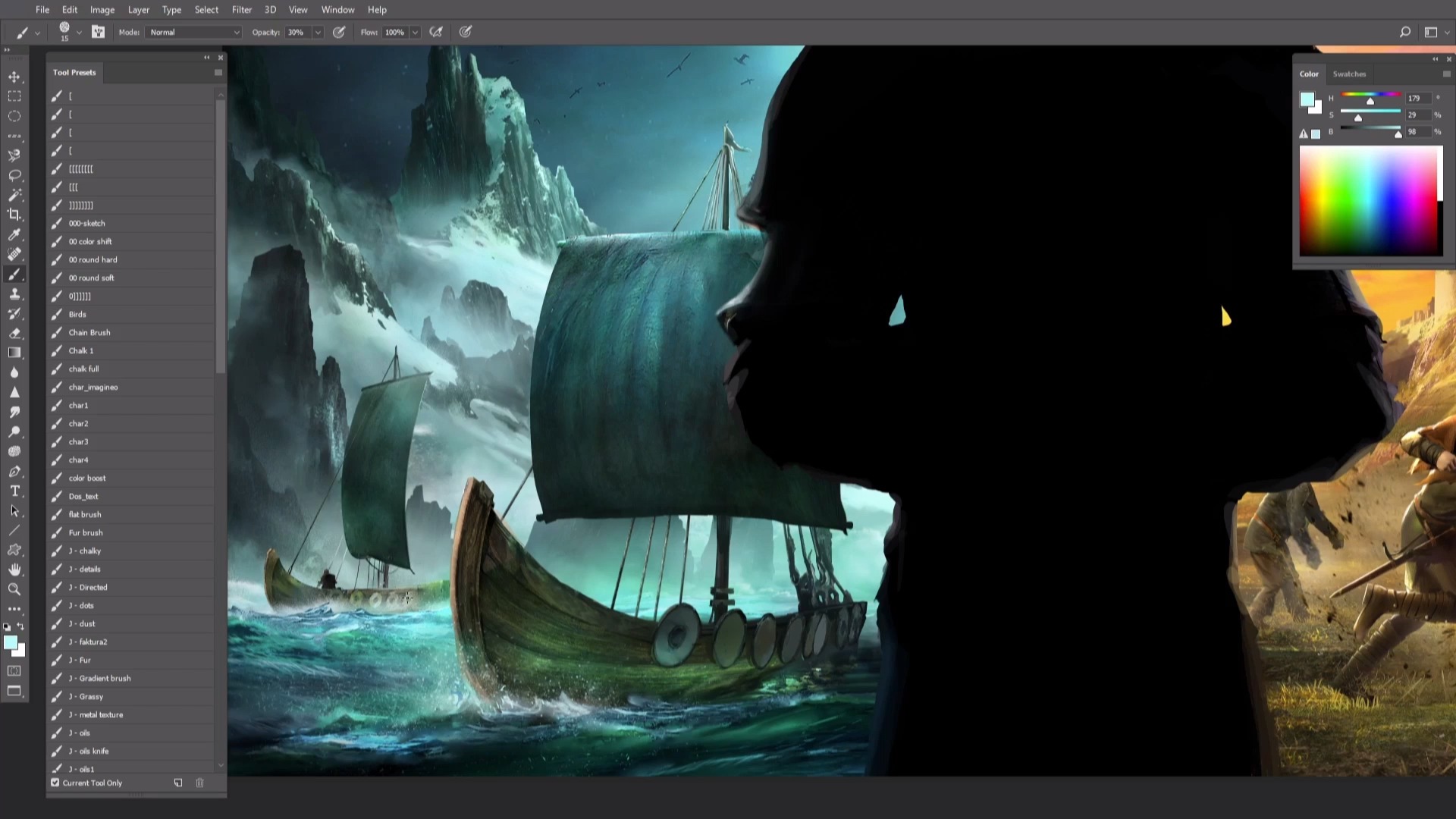Select the Pen tool
Viewport: 1456px width, 819px height.
click(x=14, y=471)
